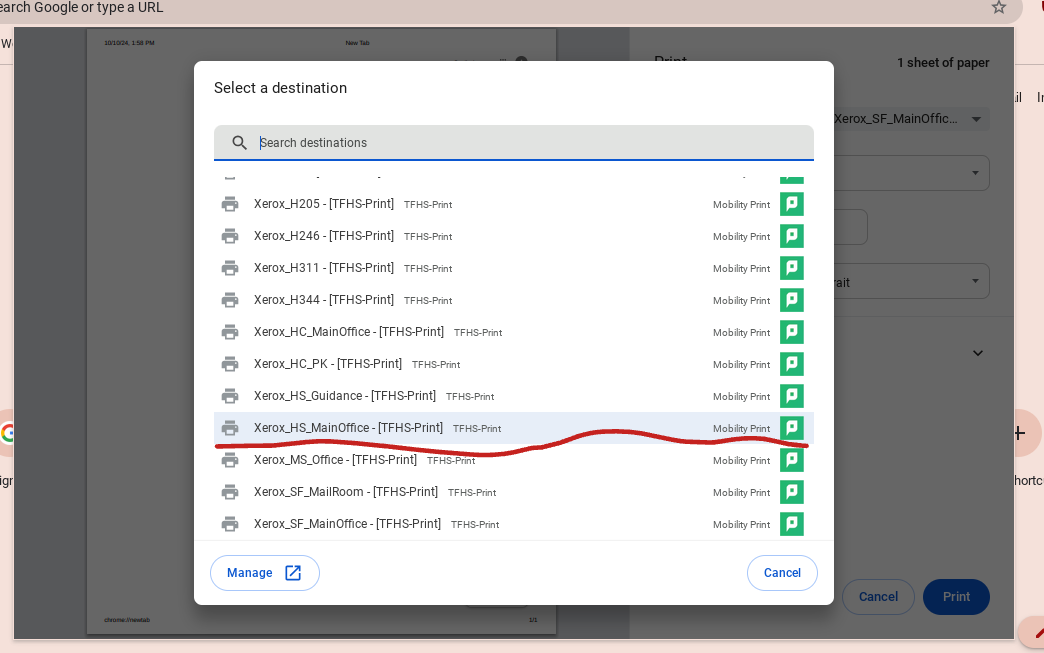Click Mobility Print green icon for Xerox_H311
Screen dimensions: 1044x653
792,268
